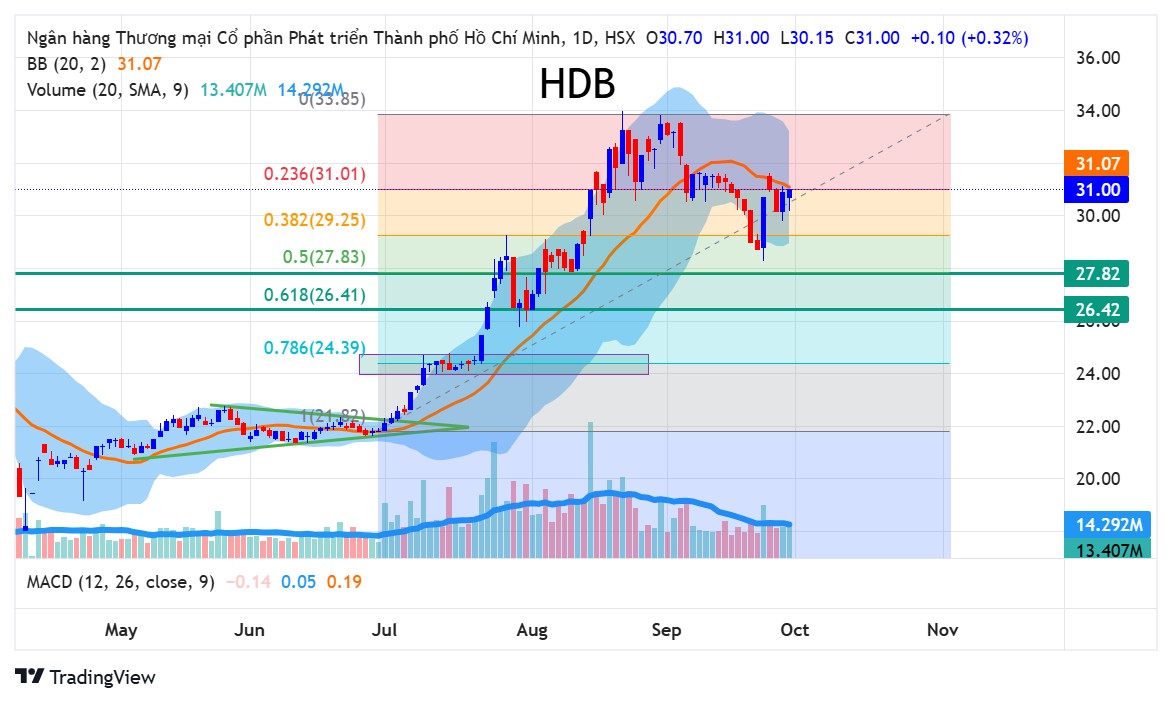The width and height of the screenshot is (1172, 703).
Task: Click the MACD (12, 26, close, 9) legend
Action: point(120,582)
